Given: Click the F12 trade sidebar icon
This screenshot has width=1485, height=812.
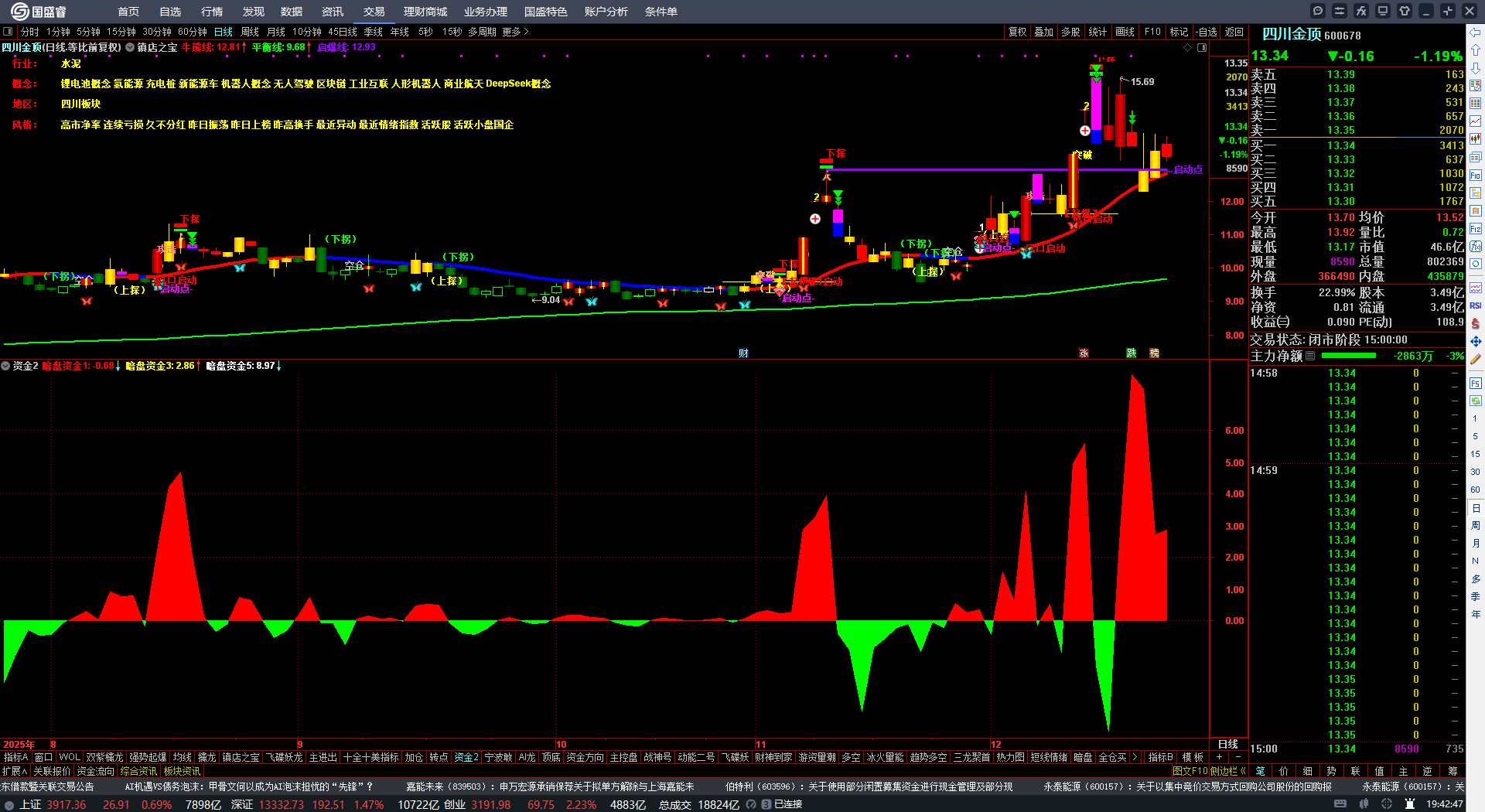Looking at the screenshot, I should click(1476, 229).
